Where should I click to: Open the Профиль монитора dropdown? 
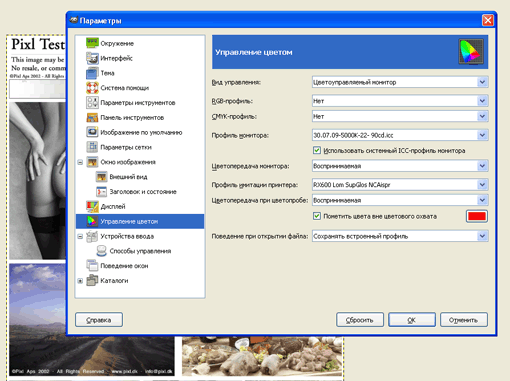[400, 135]
